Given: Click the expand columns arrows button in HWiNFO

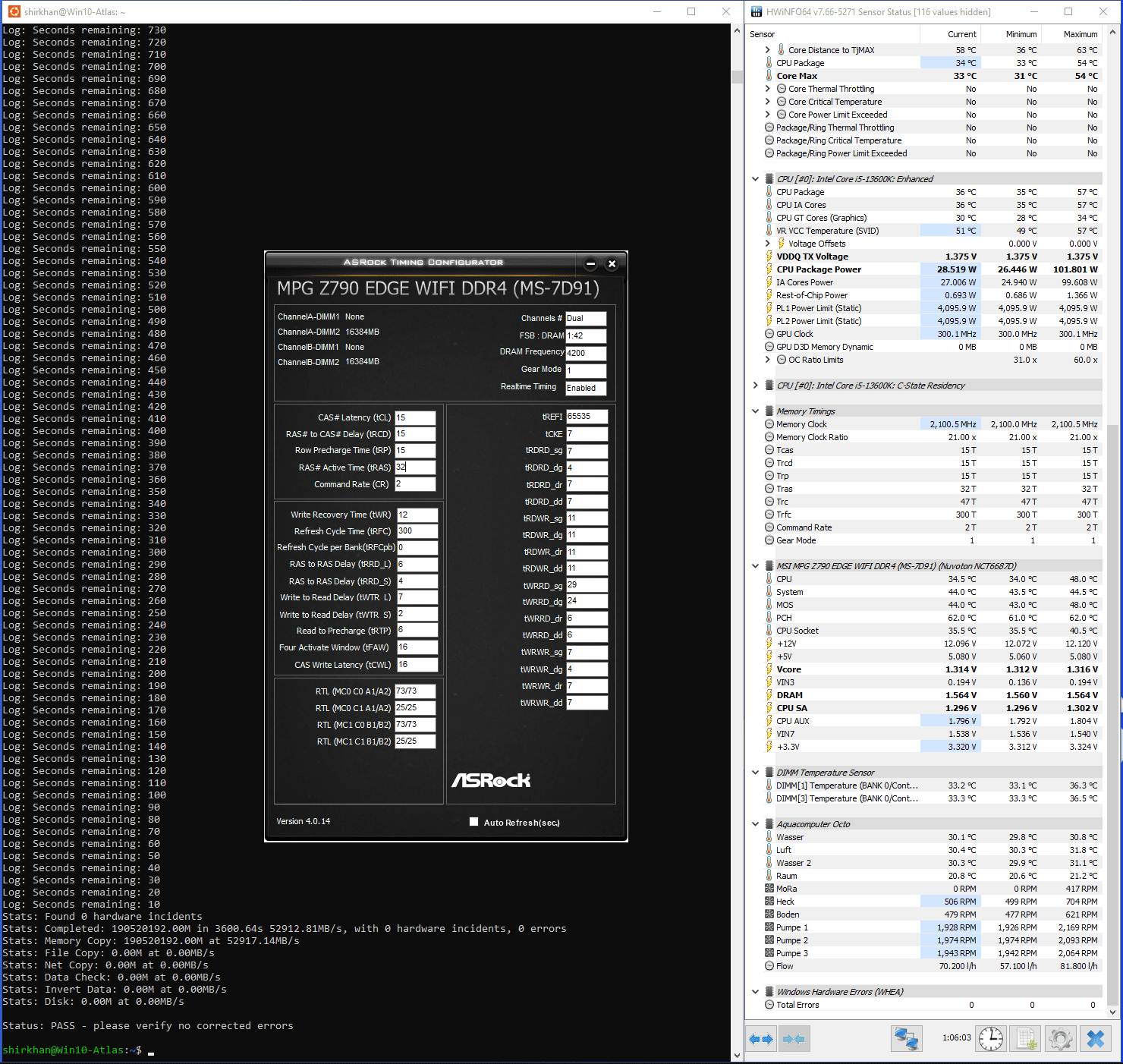Looking at the screenshot, I should click(x=761, y=1038).
